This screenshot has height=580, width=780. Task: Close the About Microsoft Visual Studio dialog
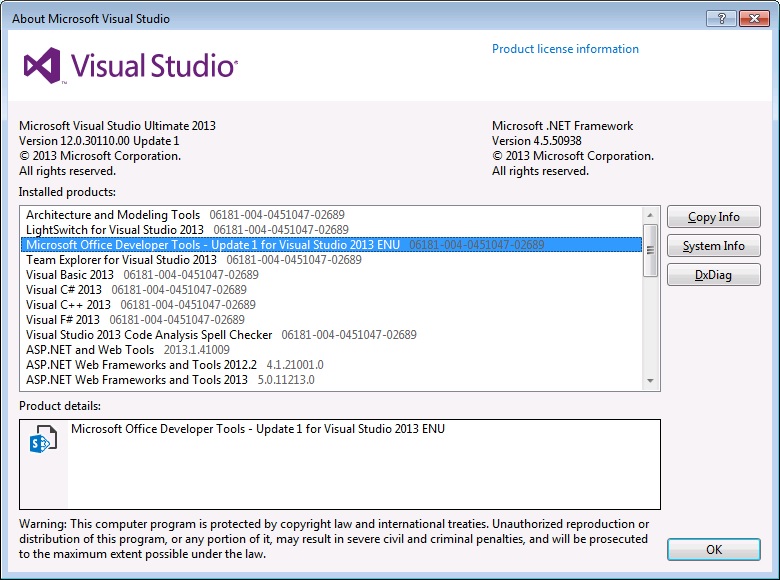click(754, 19)
